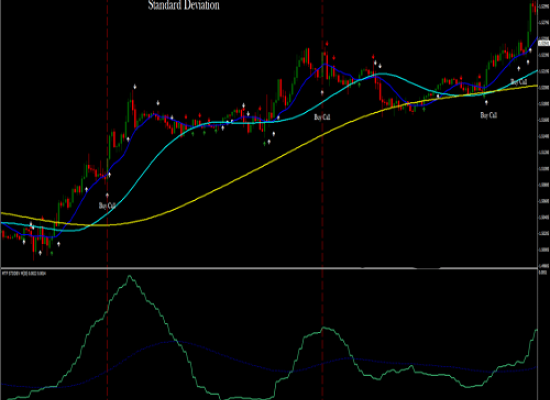The height and width of the screenshot is (400, 550).
Task: Click the Buy Call label near the second dashed line
Action: (322, 117)
